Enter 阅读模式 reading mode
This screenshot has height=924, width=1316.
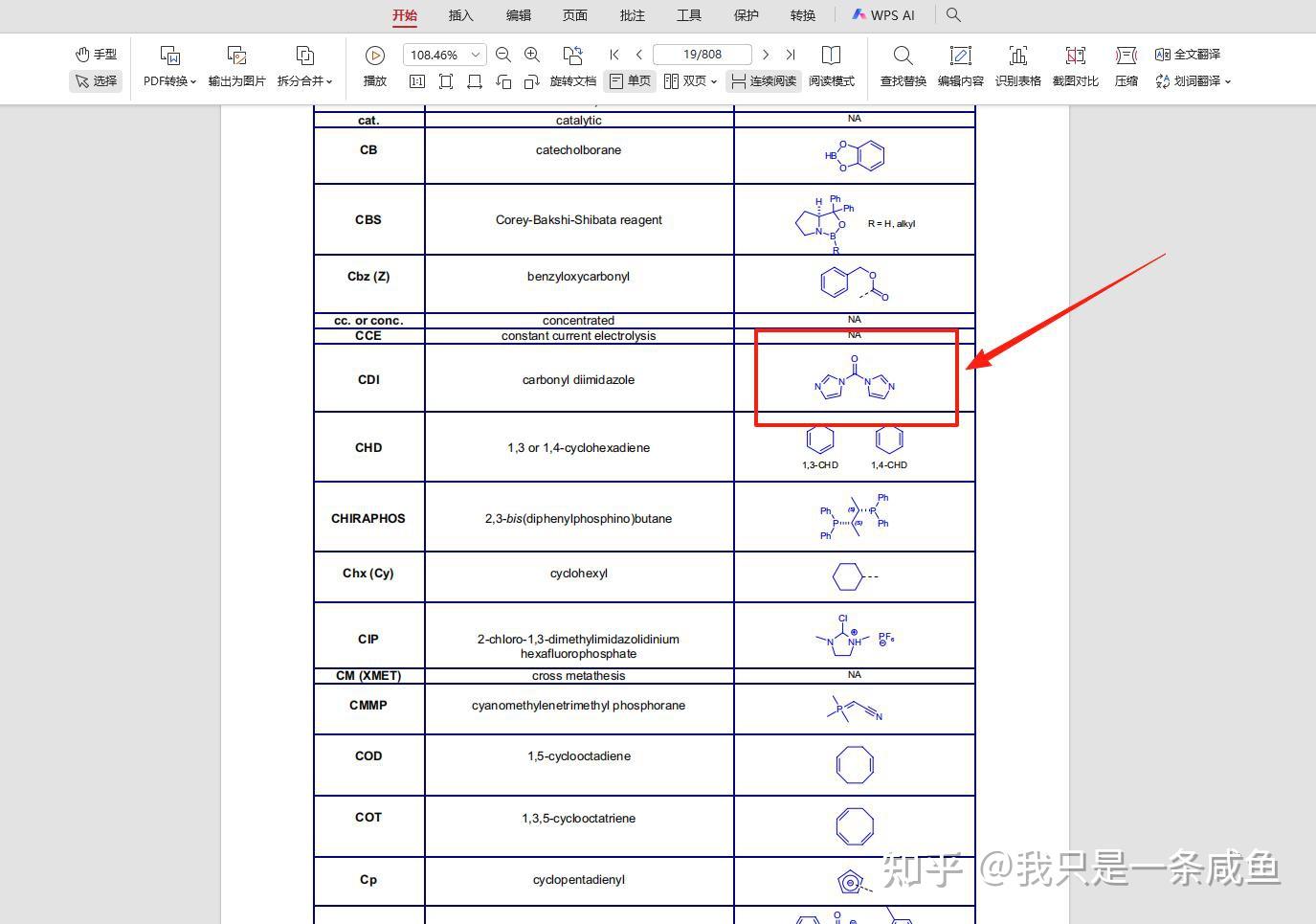pos(832,67)
